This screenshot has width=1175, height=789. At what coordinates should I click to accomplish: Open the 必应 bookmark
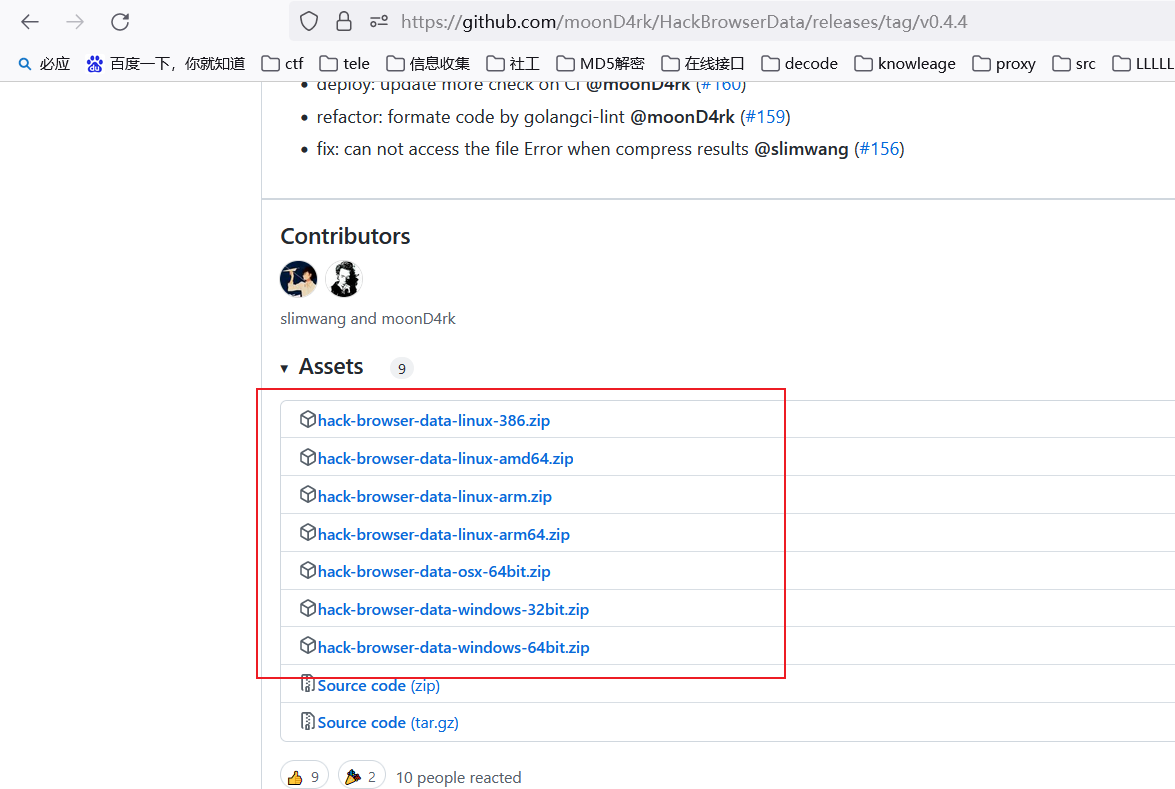(x=44, y=64)
